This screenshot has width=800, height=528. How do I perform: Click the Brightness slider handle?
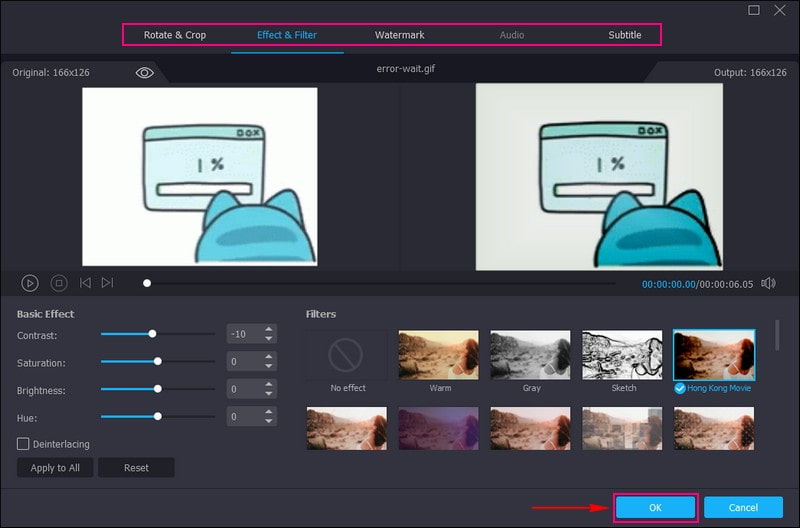tap(157, 388)
